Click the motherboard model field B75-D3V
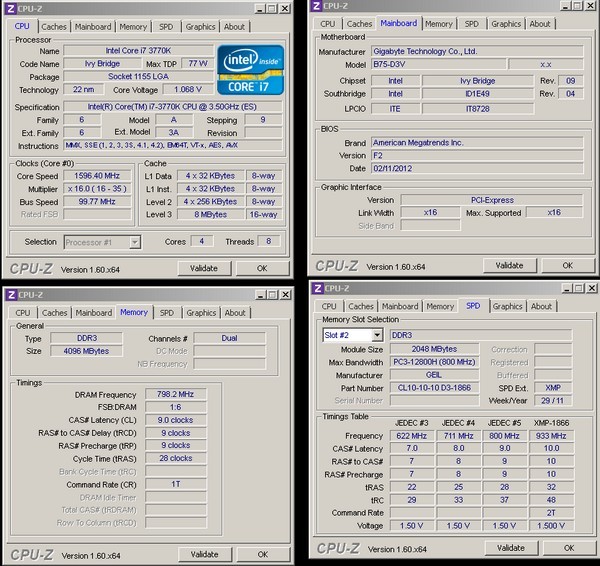Viewport: 600px width, 566px height. (439, 64)
